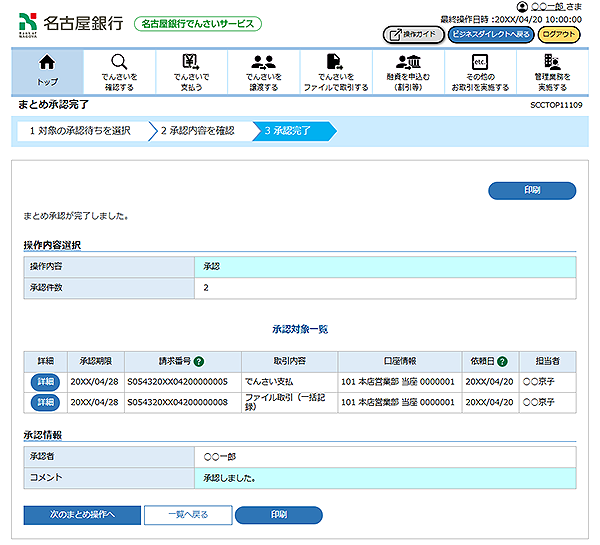Click the help icon beside 請求番号
The height and width of the screenshot is (545, 600).
[199, 361]
